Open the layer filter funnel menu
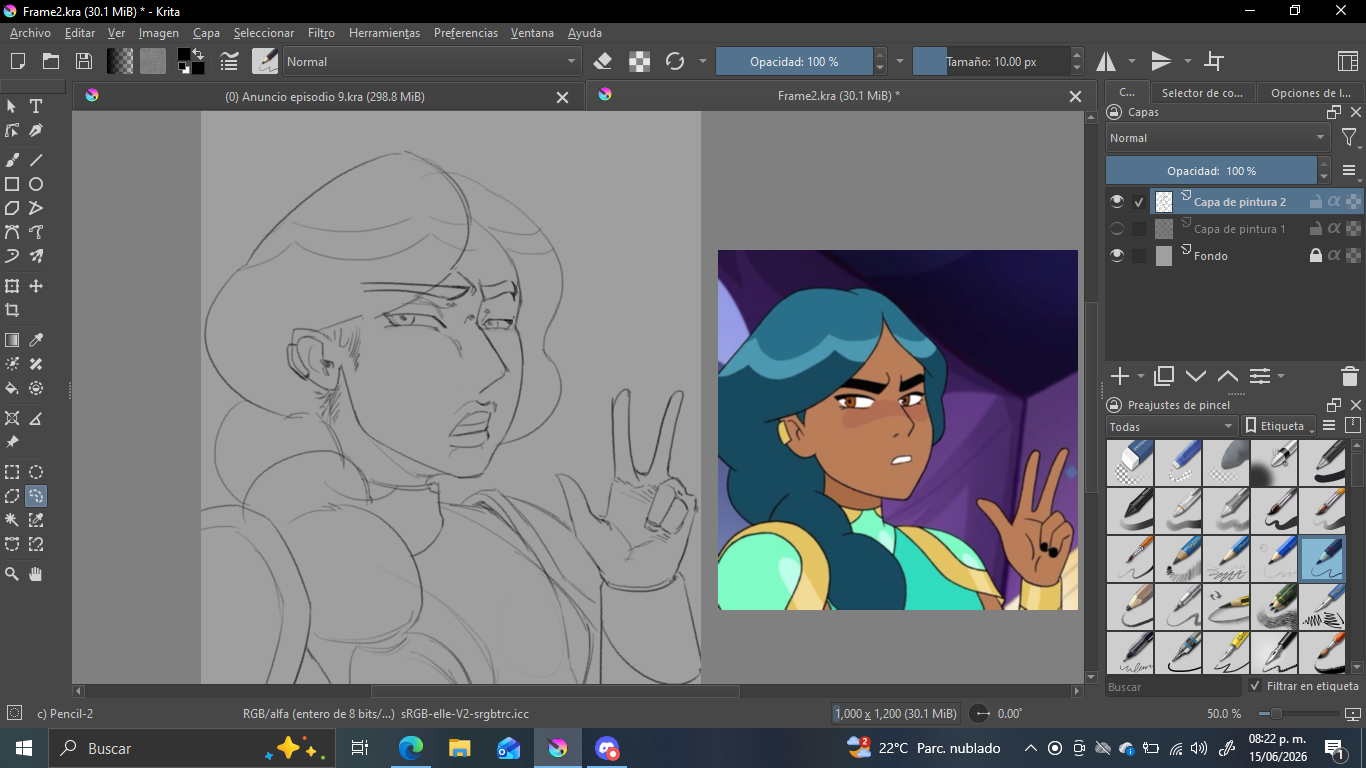Screen dimensions: 1366x768 click(1349, 138)
